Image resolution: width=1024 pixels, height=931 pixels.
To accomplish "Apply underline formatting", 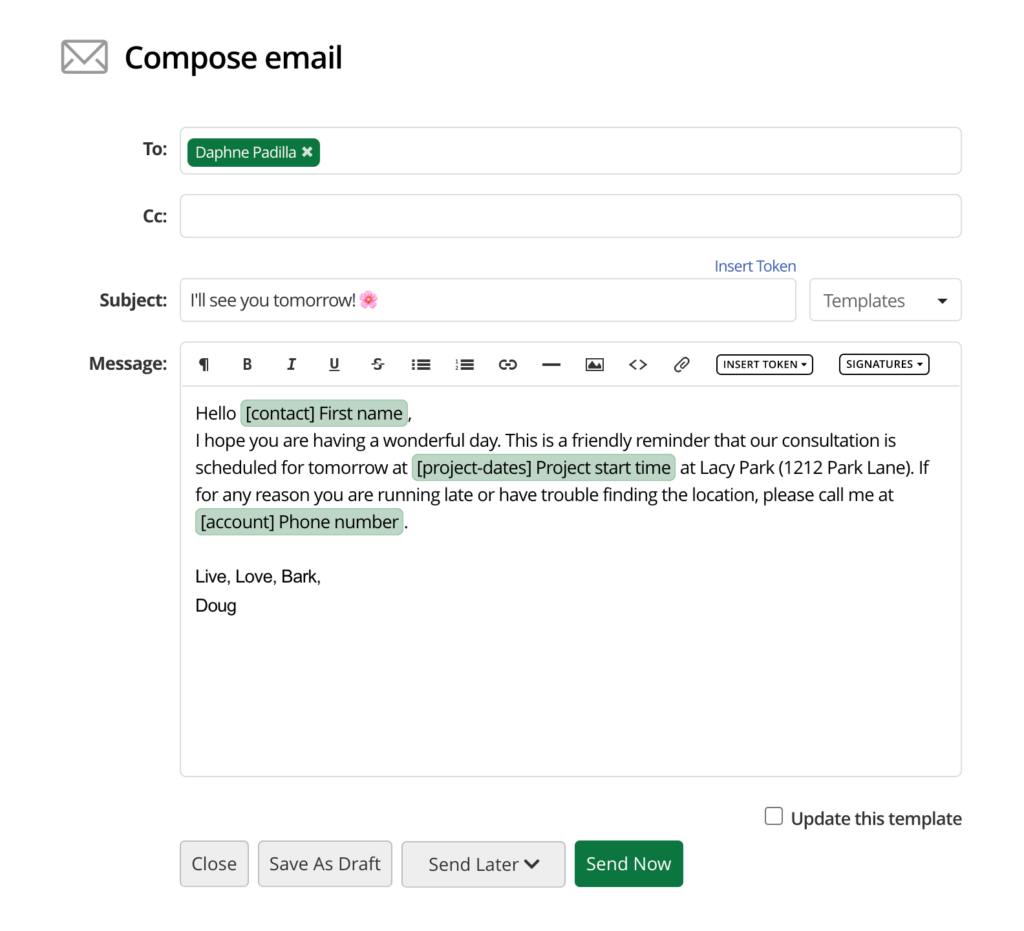I will point(334,365).
